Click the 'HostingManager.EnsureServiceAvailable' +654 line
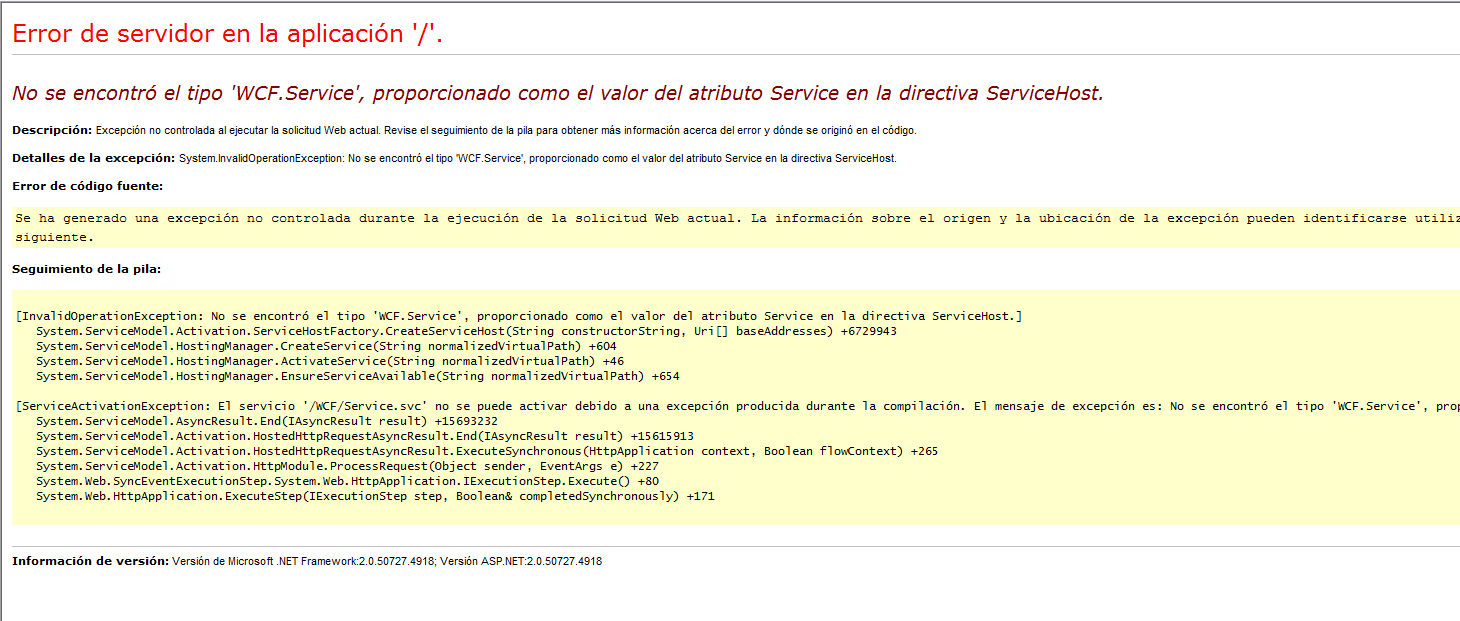 [358, 376]
